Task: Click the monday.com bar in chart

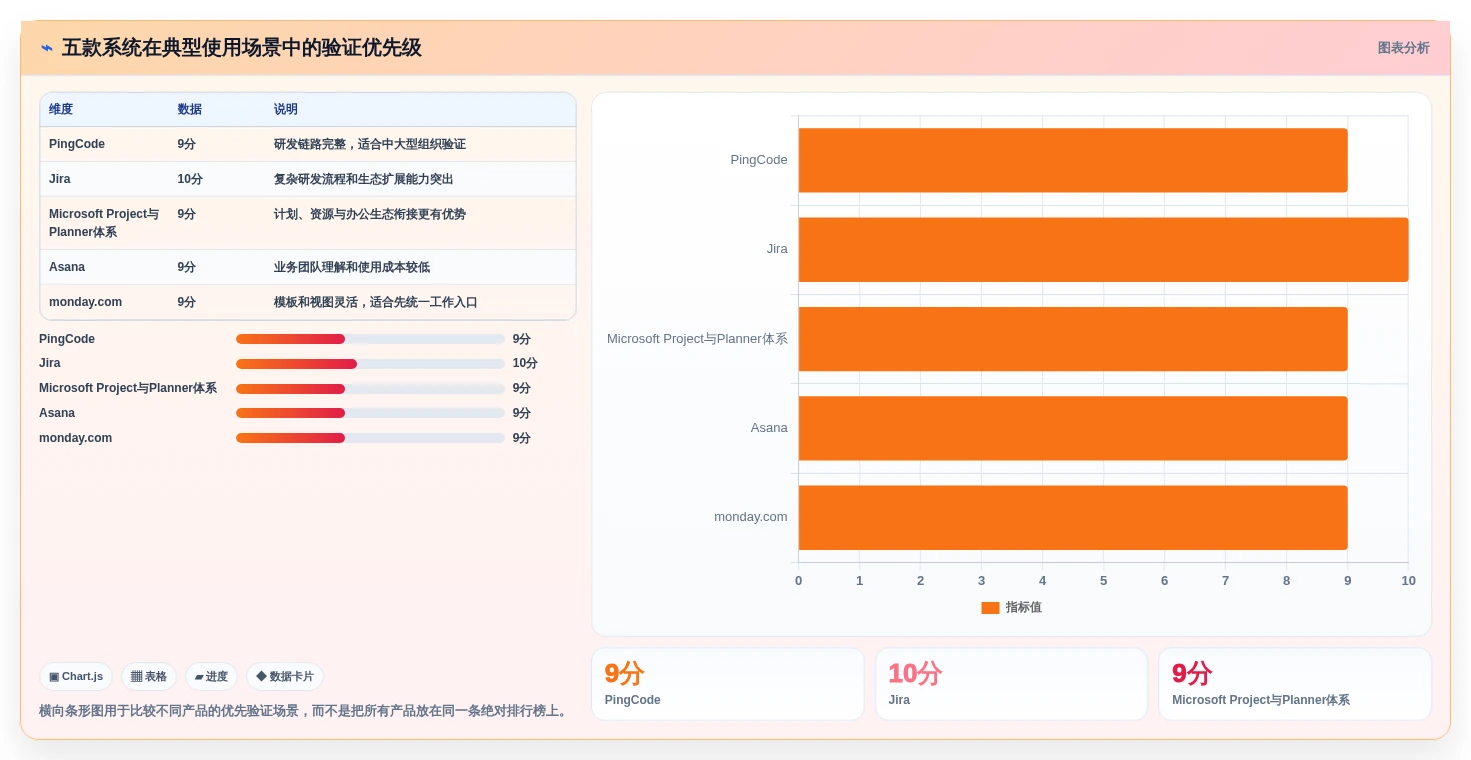Action: 1073,517
